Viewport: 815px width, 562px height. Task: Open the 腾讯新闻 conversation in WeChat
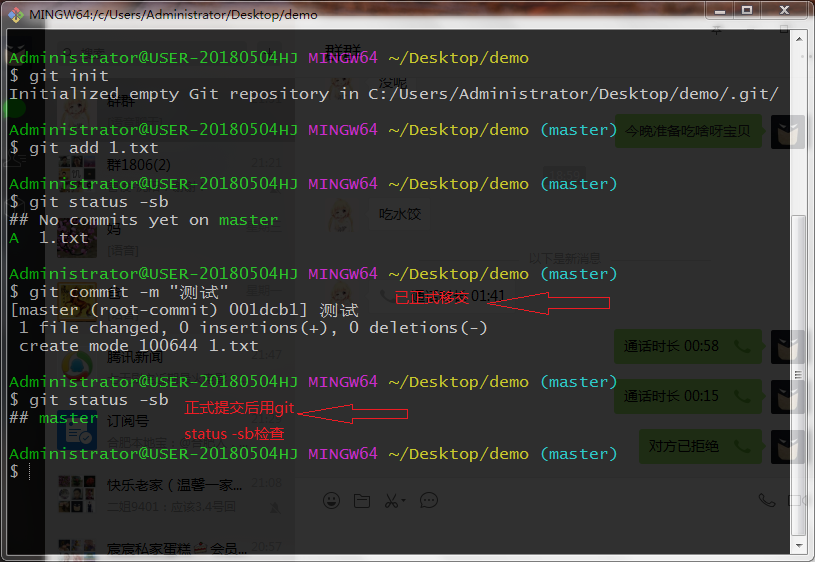(172, 364)
